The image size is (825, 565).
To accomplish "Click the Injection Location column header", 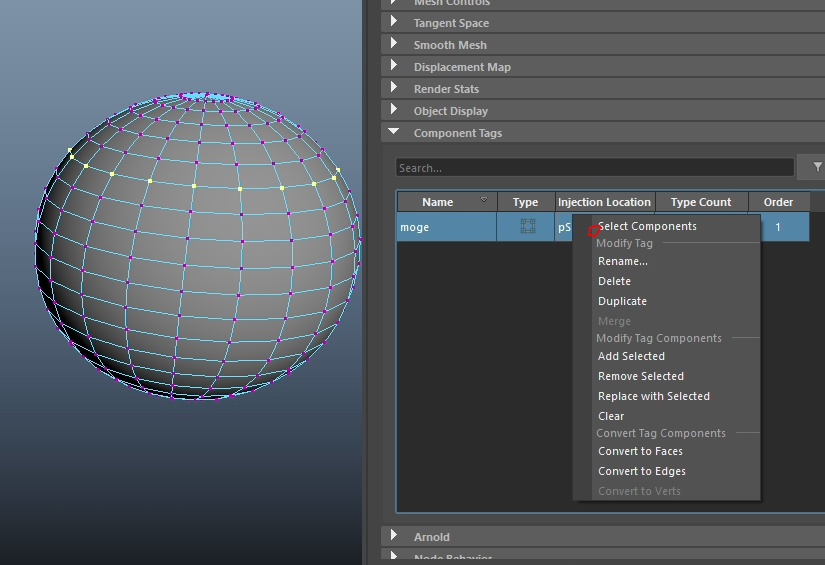I will tap(605, 202).
